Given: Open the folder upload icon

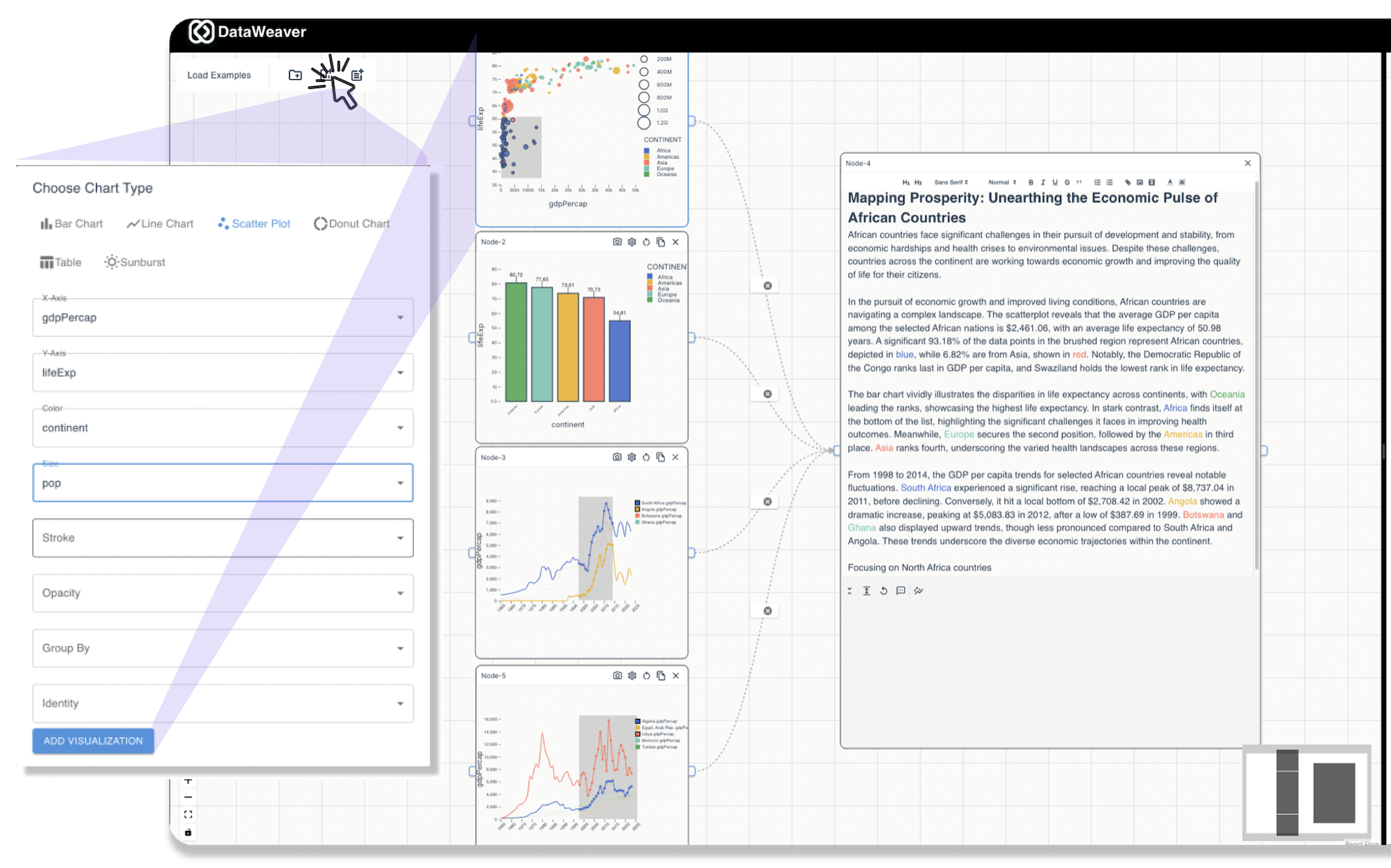Looking at the screenshot, I should [x=296, y=75].
